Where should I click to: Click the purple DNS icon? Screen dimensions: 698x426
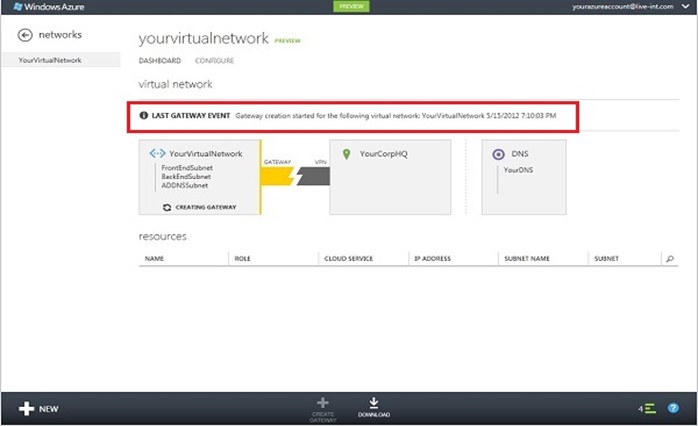tap(498, 154)
